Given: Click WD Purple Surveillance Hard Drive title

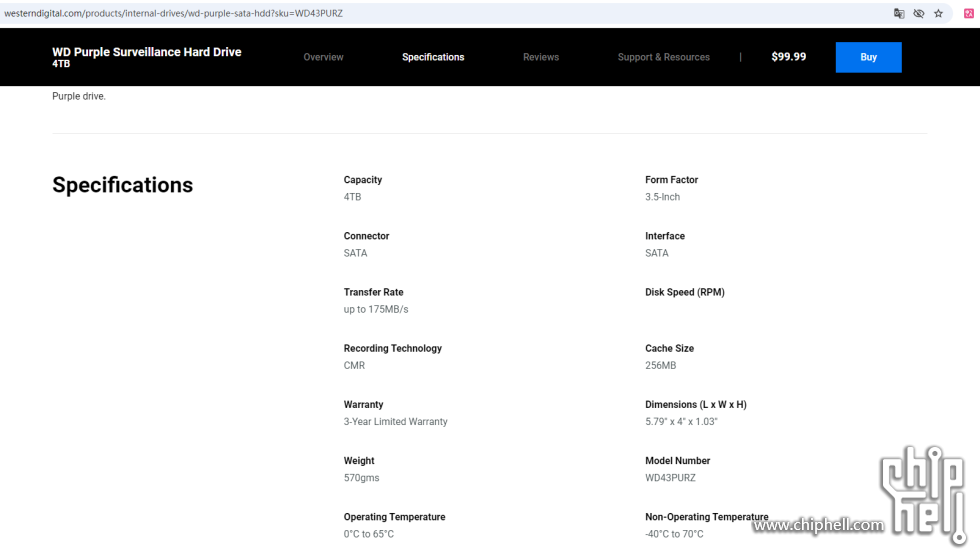Looking at the screenshot, I should tap(147, 52).
